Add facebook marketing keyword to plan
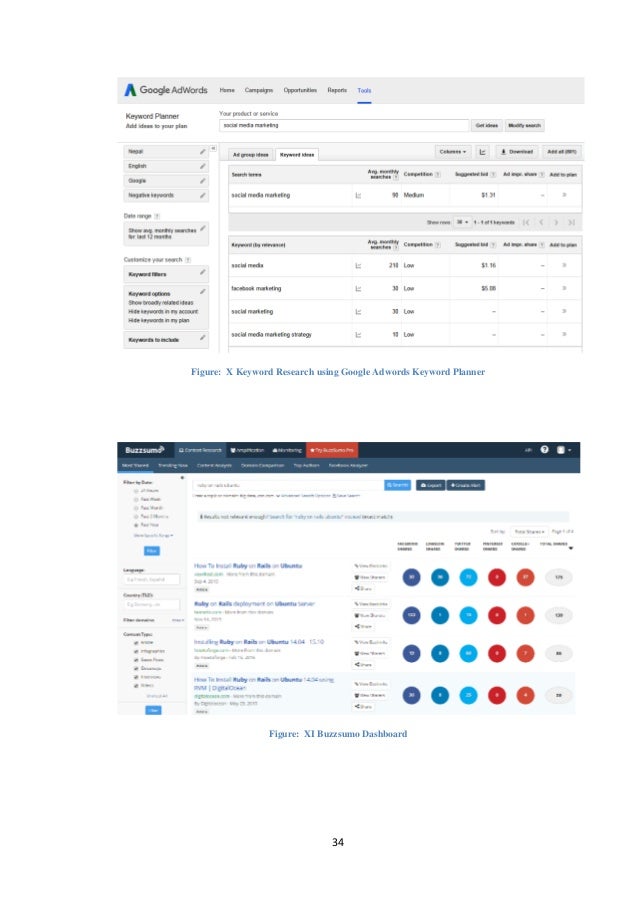Image resolution: width=638 pixels, height=903 pixels. (564, 288)
